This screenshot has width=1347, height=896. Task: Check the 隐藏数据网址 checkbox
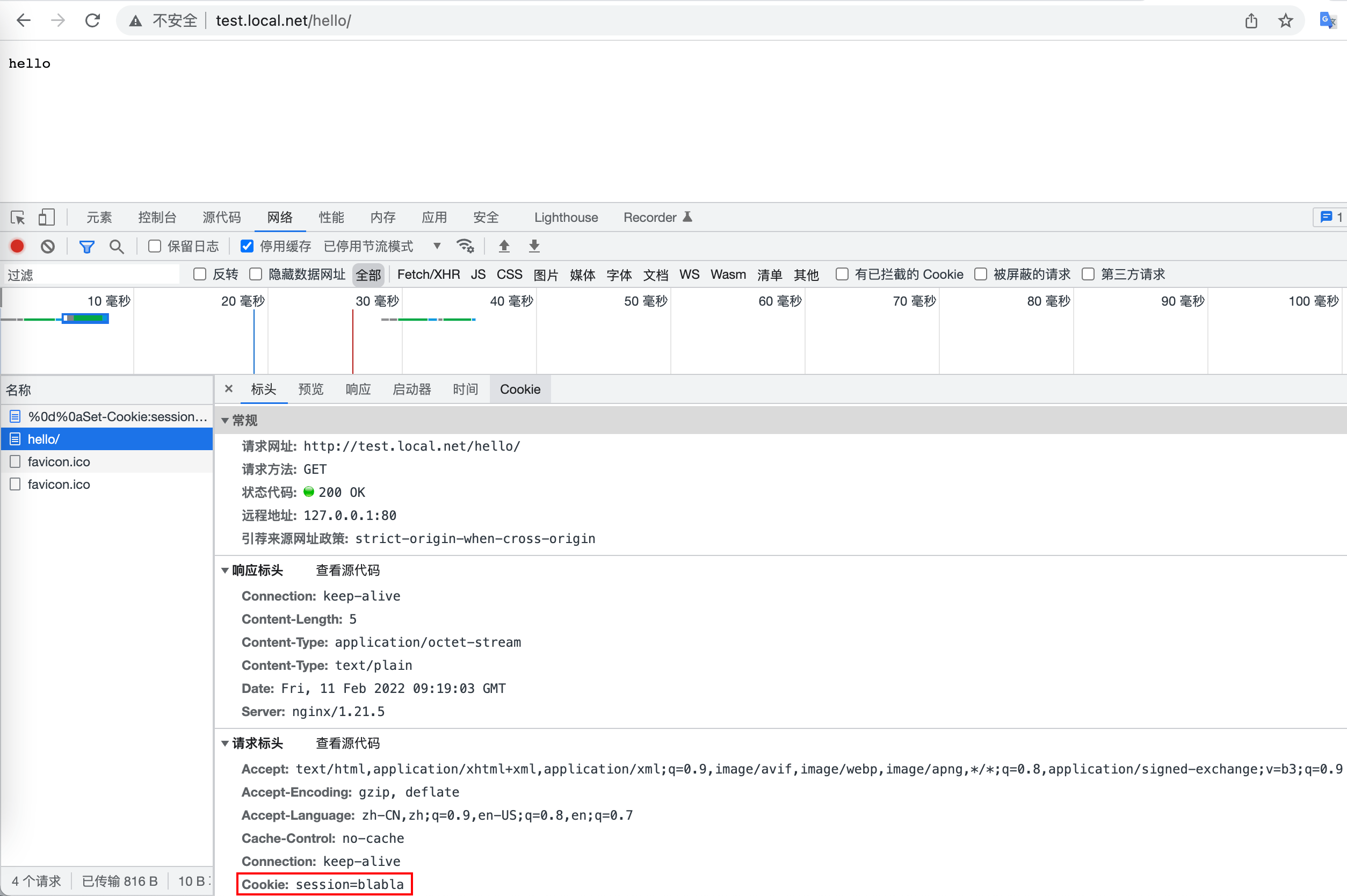pyautogui.click(x=256, y=274)
